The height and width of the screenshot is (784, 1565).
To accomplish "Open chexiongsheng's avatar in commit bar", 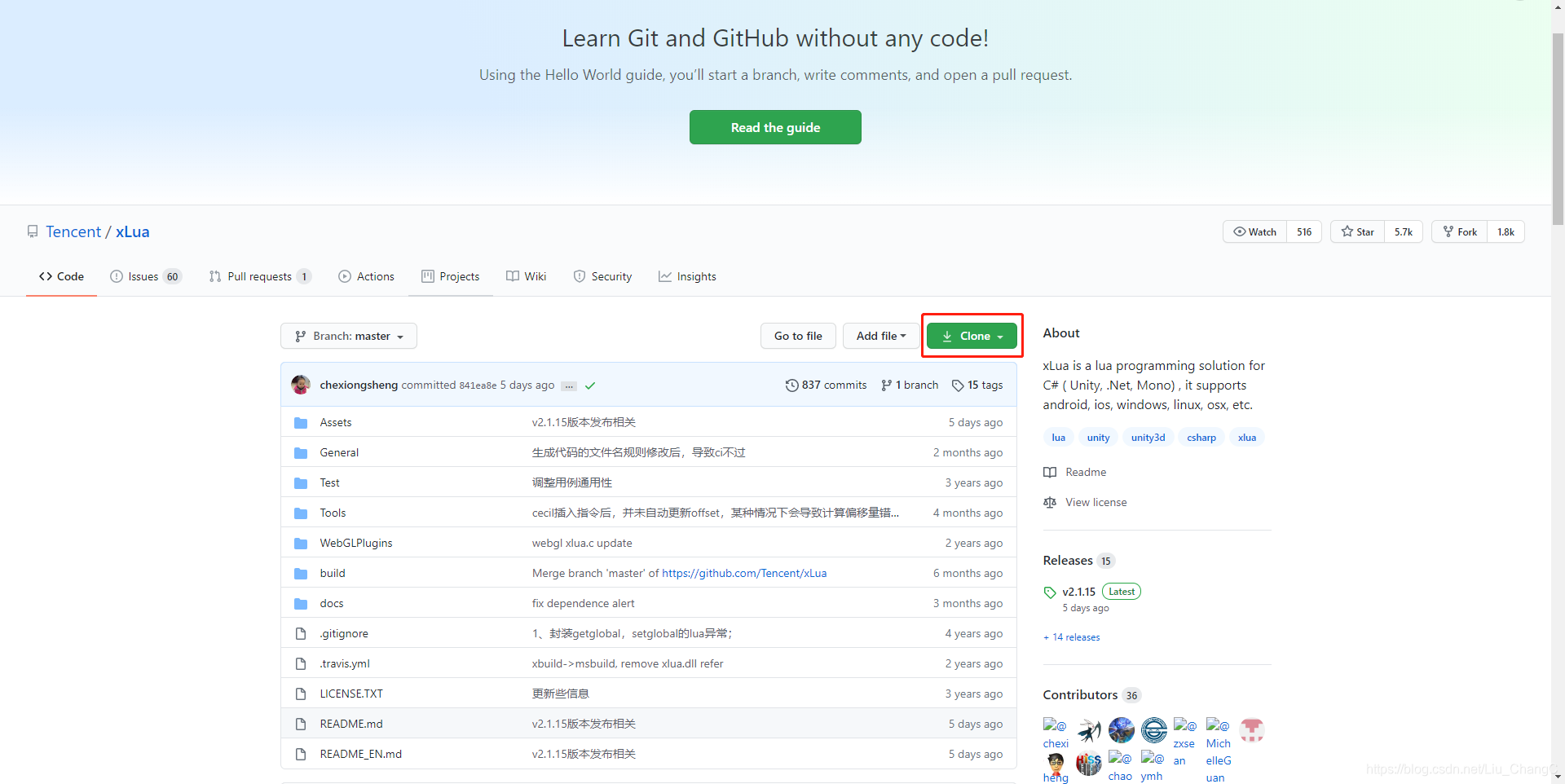I will 301,385.
